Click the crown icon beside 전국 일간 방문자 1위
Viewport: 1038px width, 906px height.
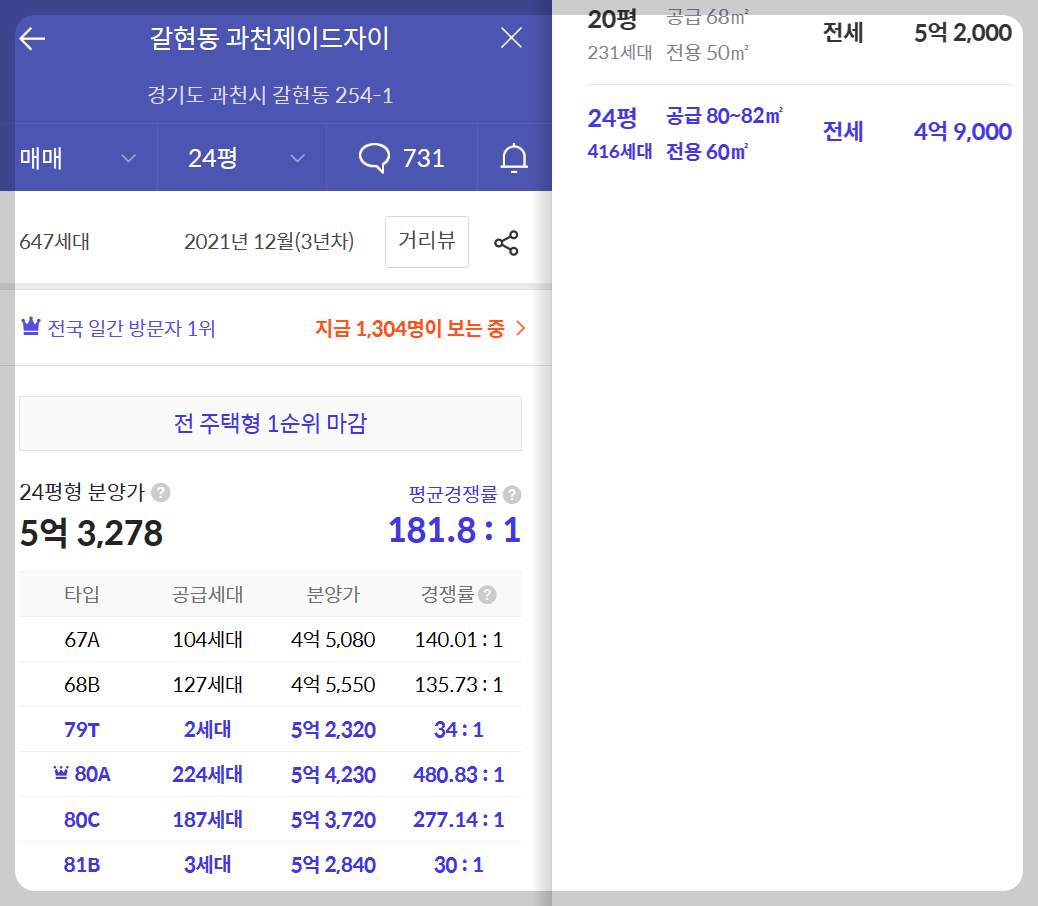[29, 326]
